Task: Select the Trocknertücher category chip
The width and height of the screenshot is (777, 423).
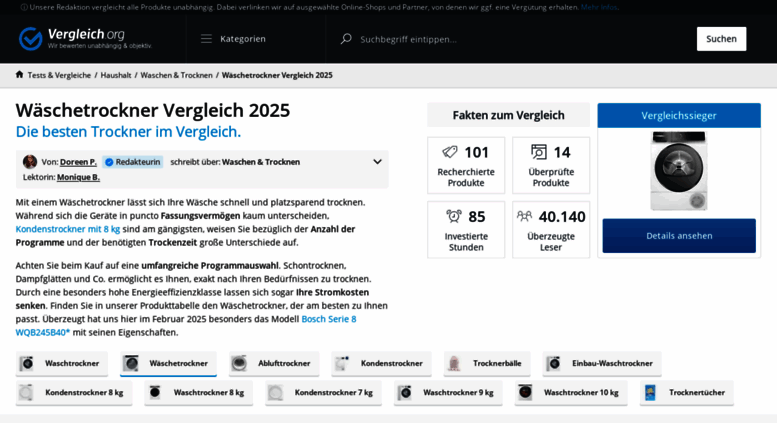Action: pyautogui.click(x=686, y=393)
